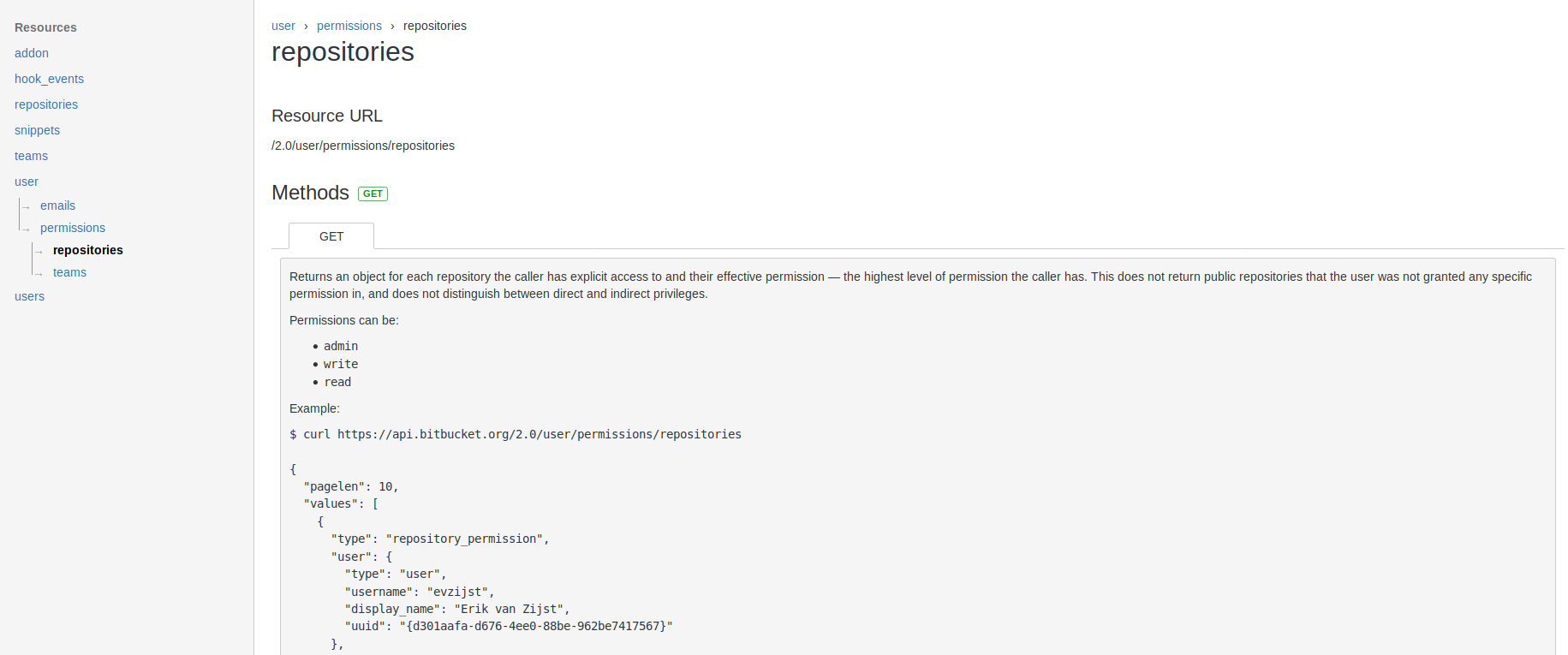Viewport: 1568px width, 655px height.
Task: Open permissions under the user tree
Action: [72, 228]
